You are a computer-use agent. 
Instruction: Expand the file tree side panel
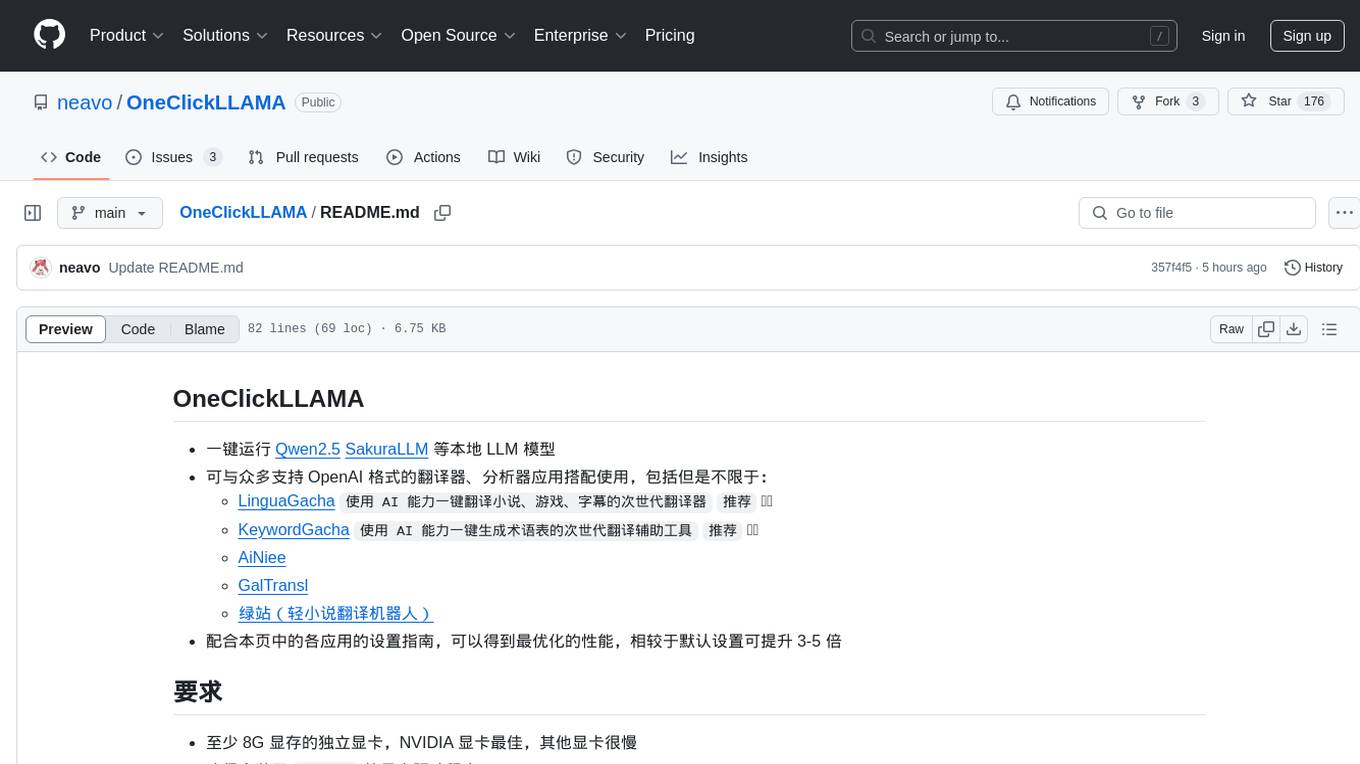coord(33,213)
